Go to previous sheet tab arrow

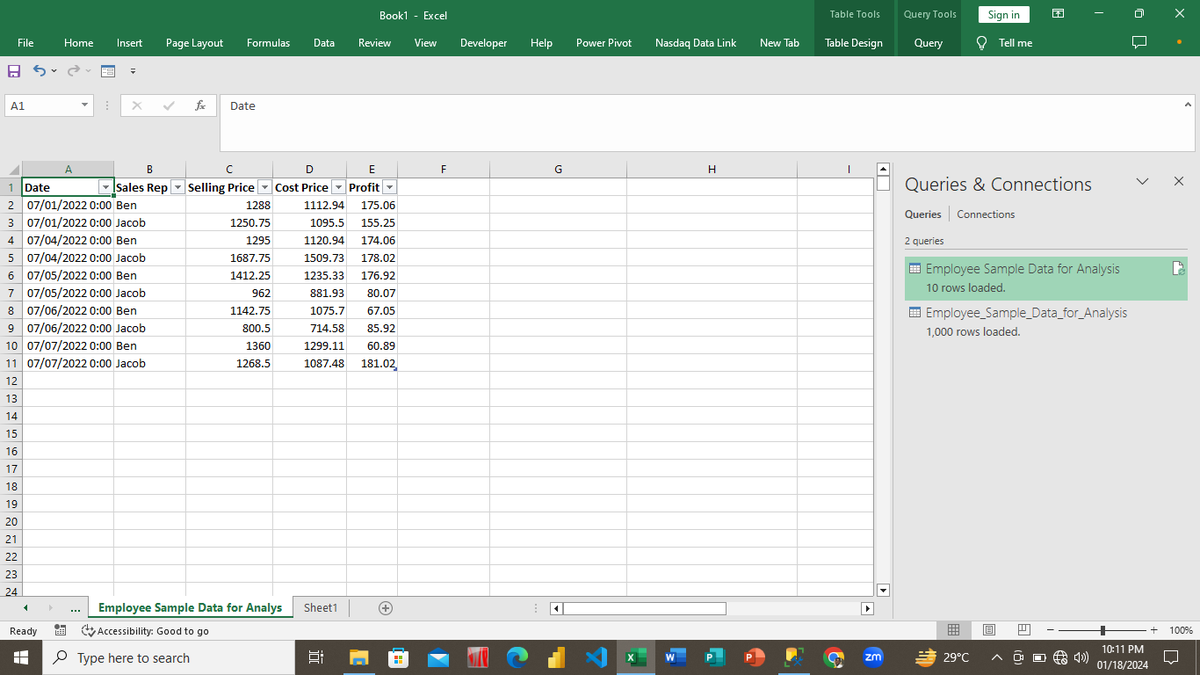pyautogui.click(x=24, y=608)
